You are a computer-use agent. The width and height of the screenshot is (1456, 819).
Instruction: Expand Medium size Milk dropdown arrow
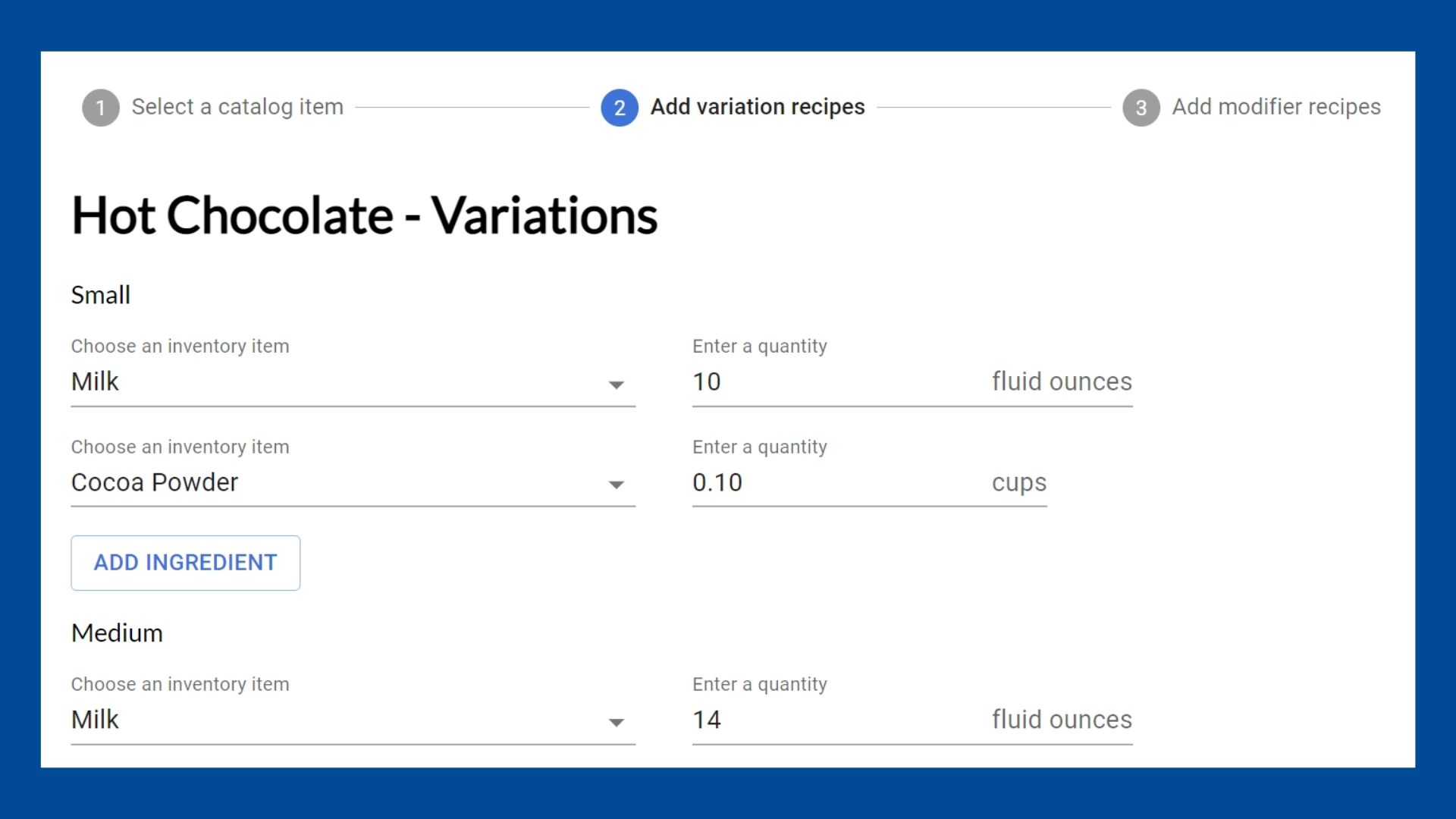click(x=617, y=723)
